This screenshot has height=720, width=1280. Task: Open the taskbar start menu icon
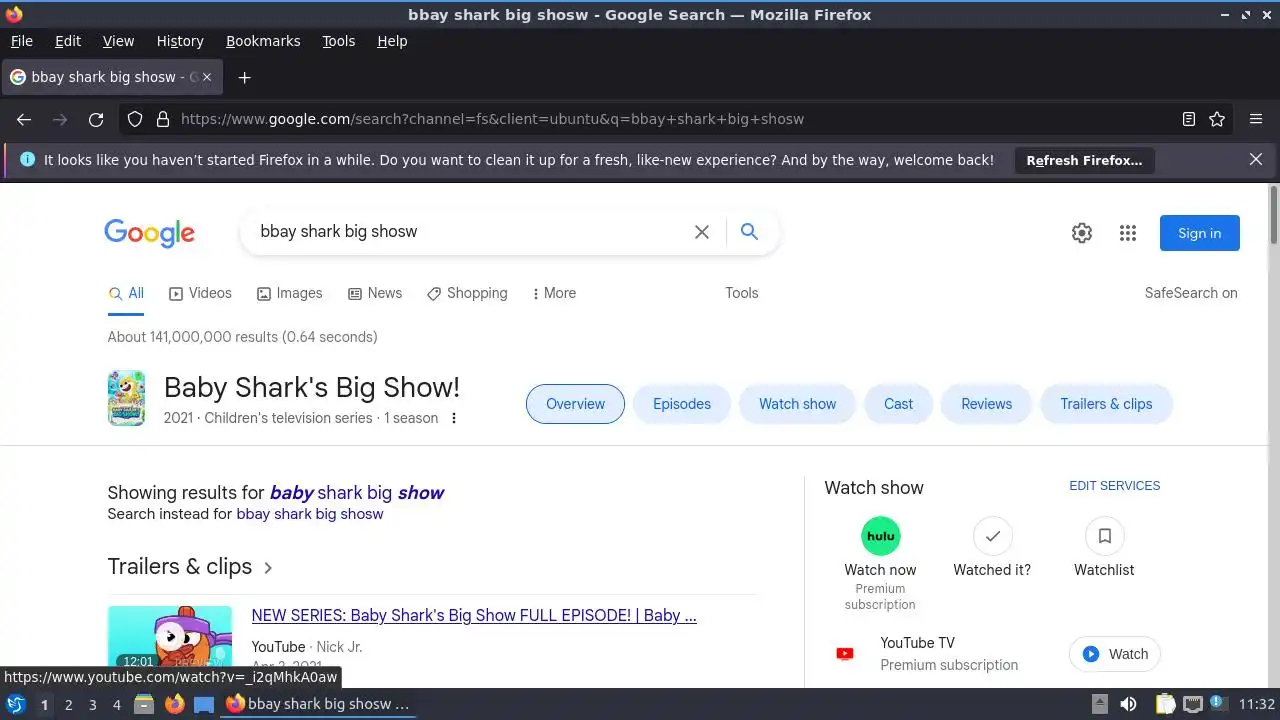[15, 704]
